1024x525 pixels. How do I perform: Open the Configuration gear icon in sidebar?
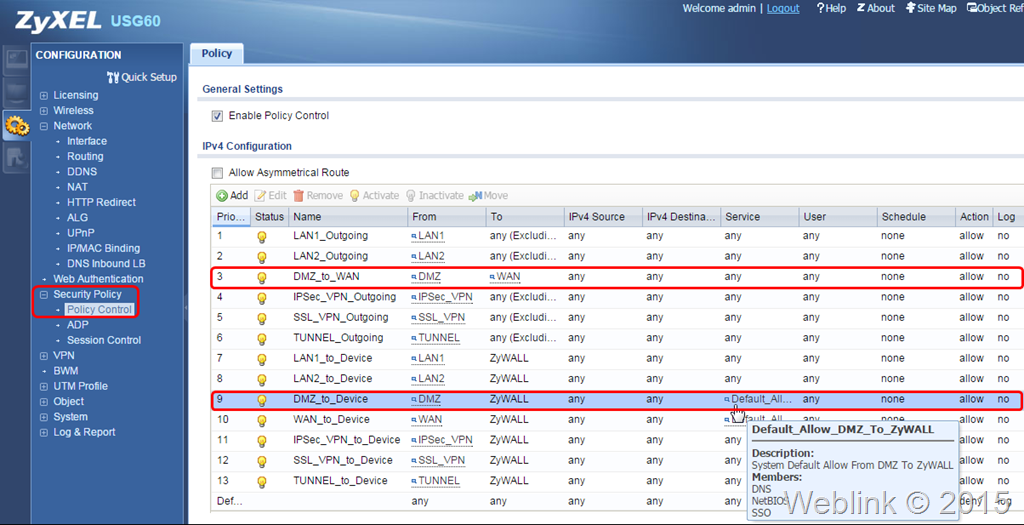pyautogui.click(x=16, y=125)
